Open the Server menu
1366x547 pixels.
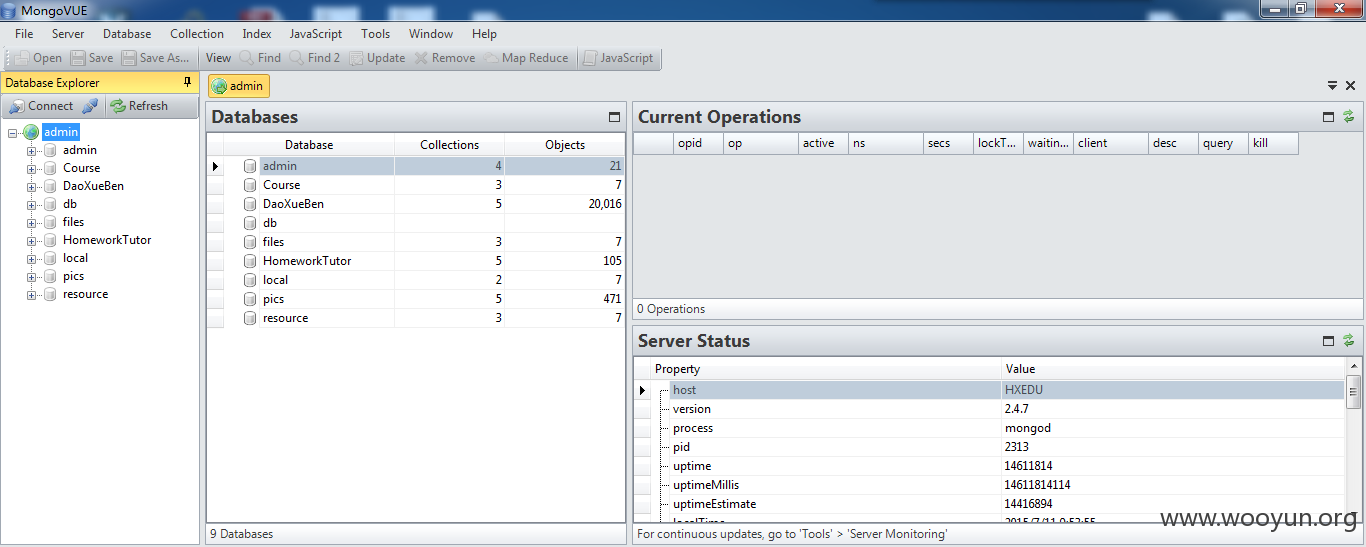pyautogui.click(x=68, y=34)
